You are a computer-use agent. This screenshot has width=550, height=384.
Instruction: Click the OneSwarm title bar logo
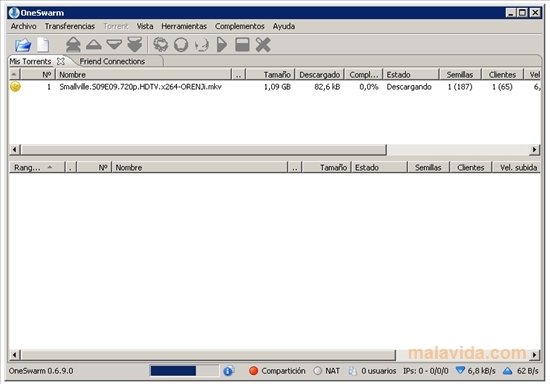pos(14,13)
